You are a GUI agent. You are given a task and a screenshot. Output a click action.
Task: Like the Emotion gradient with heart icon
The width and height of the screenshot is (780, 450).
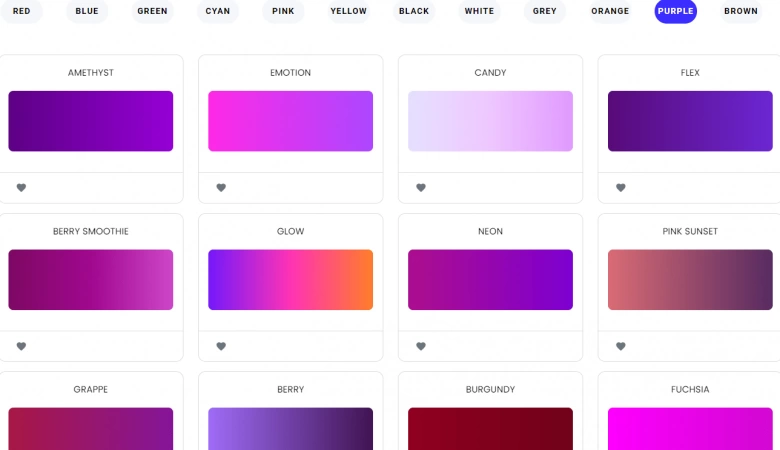pyautogui.click(x=221, y=188)
